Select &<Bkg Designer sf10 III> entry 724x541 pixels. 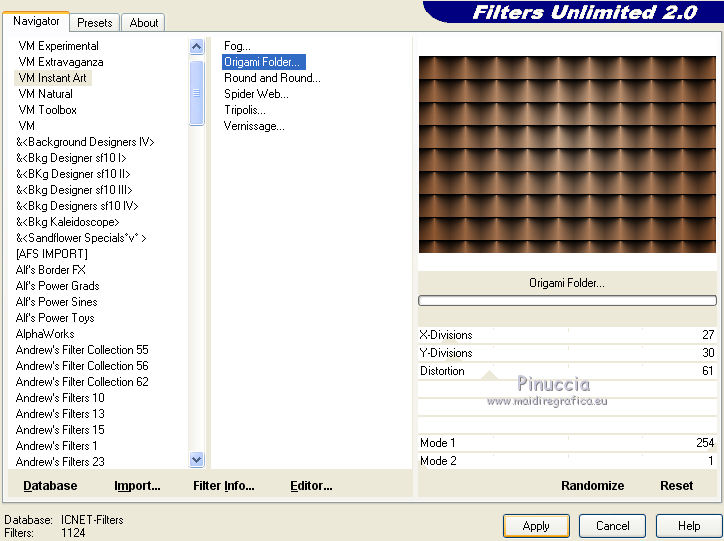tap(74, 190)
